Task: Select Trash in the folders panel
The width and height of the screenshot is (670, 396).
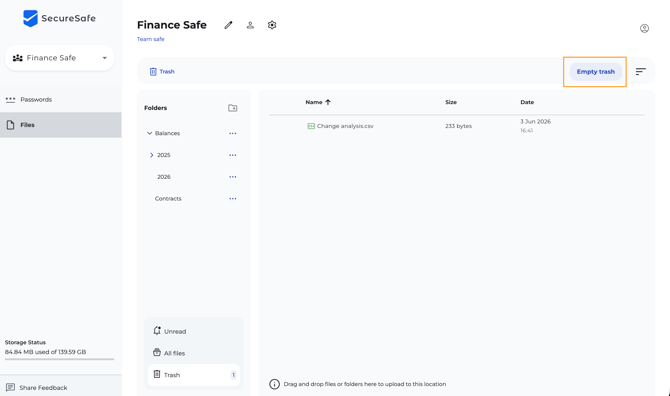Action: tap(194, 375)
